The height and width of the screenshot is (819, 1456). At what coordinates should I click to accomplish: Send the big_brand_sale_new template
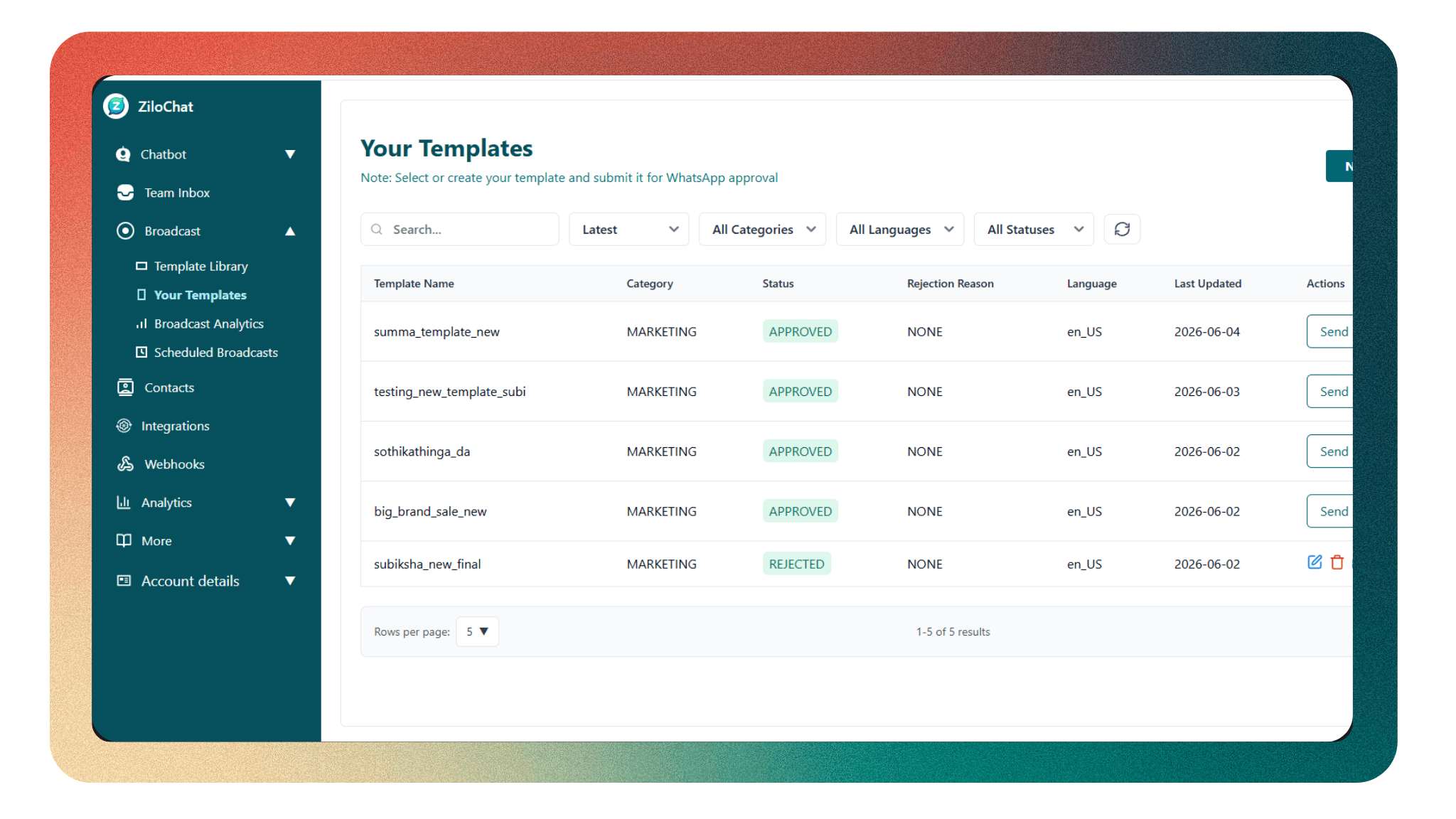point(1330,511)
